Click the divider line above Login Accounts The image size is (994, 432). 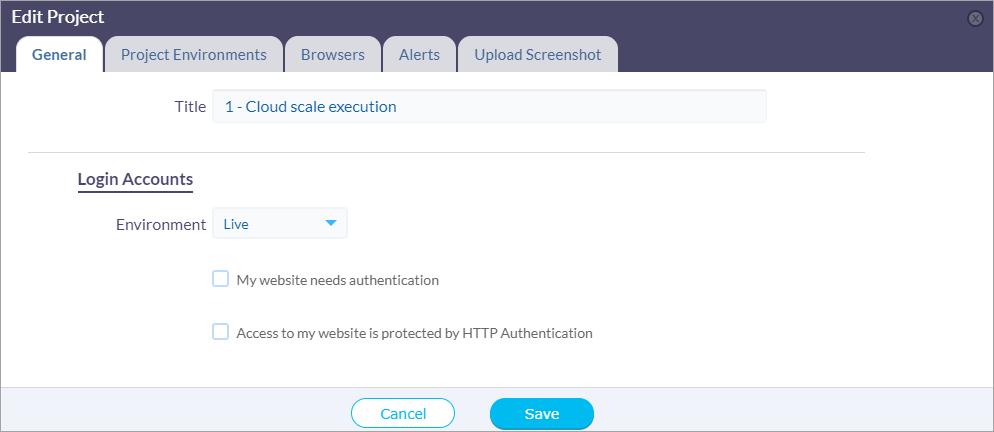[x=446, y=152]
